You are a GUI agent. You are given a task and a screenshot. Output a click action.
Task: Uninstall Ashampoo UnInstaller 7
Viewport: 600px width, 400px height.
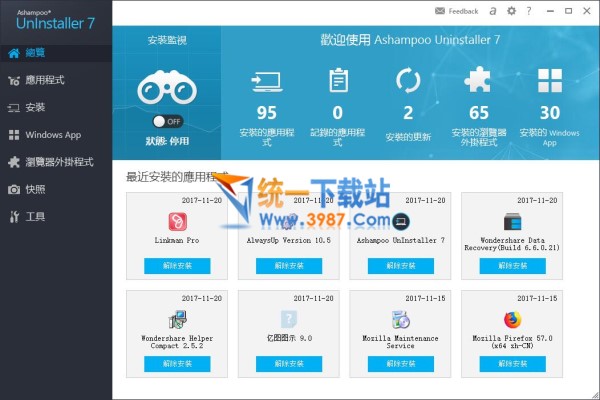coord(401,266)
